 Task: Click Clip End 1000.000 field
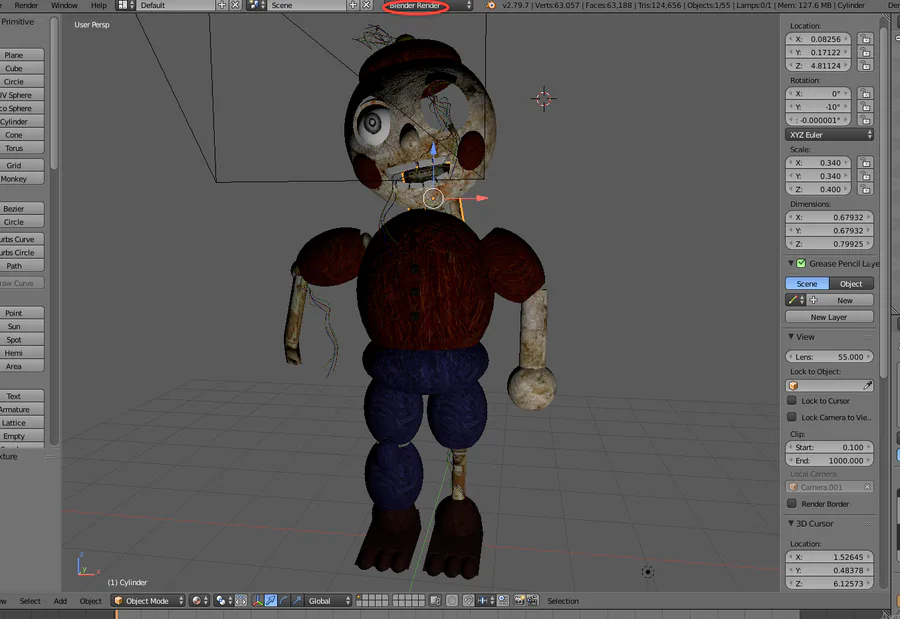[x=829, y=461]
